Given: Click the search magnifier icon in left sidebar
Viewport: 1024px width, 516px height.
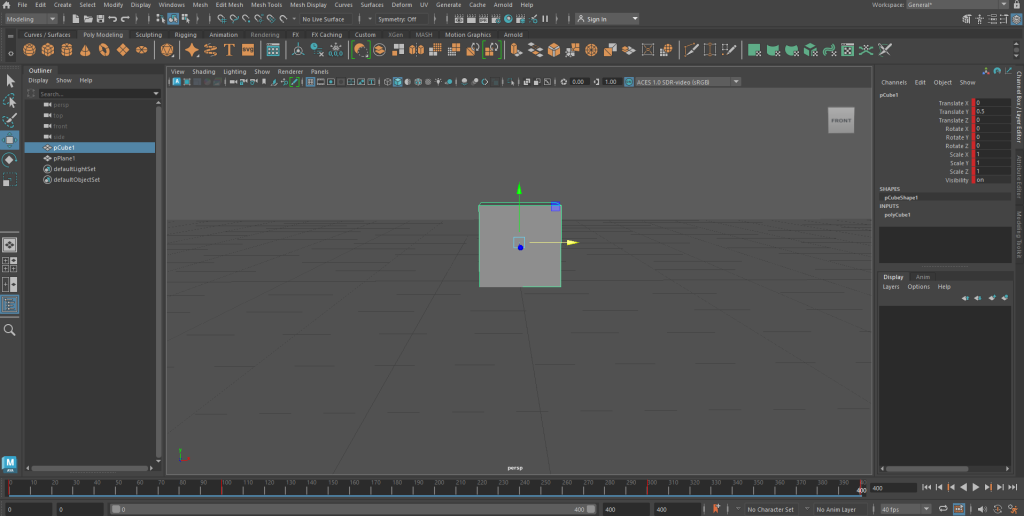Looking at the screenshot, I should click(x=10, y=330).
